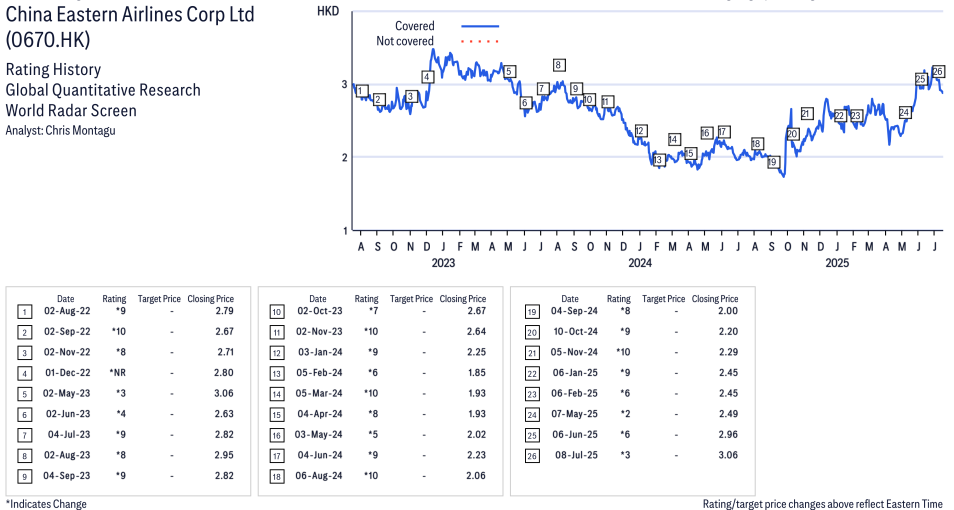Click the Rating History heading
The width and height of the screenshot is (954, 510).
[54, 69]
